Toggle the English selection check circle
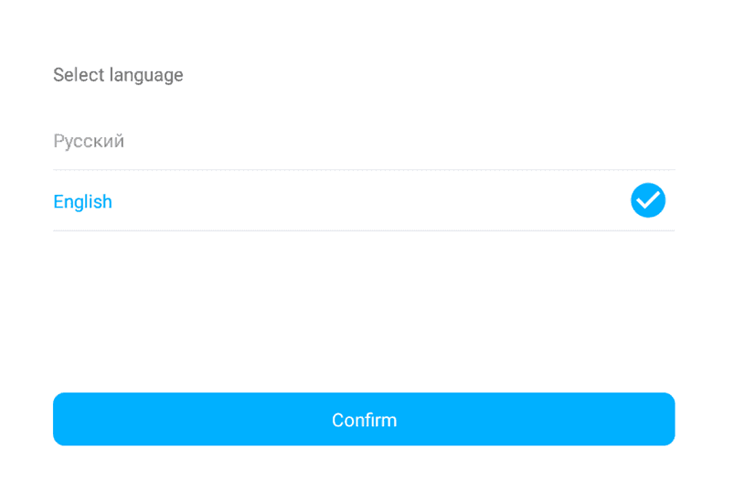734x493 pixels. pos(648,201)
